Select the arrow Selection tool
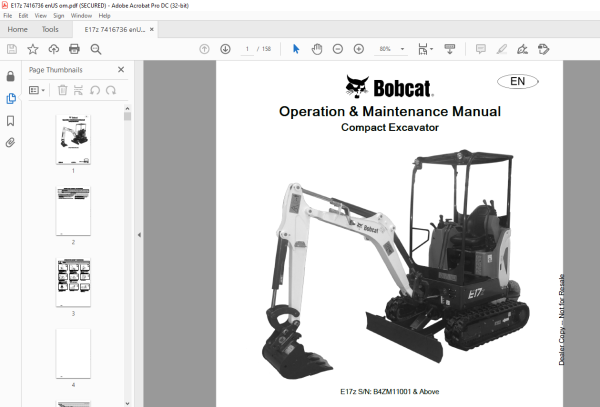This screenshot has height=407, width=600. [x=296, y=49]
